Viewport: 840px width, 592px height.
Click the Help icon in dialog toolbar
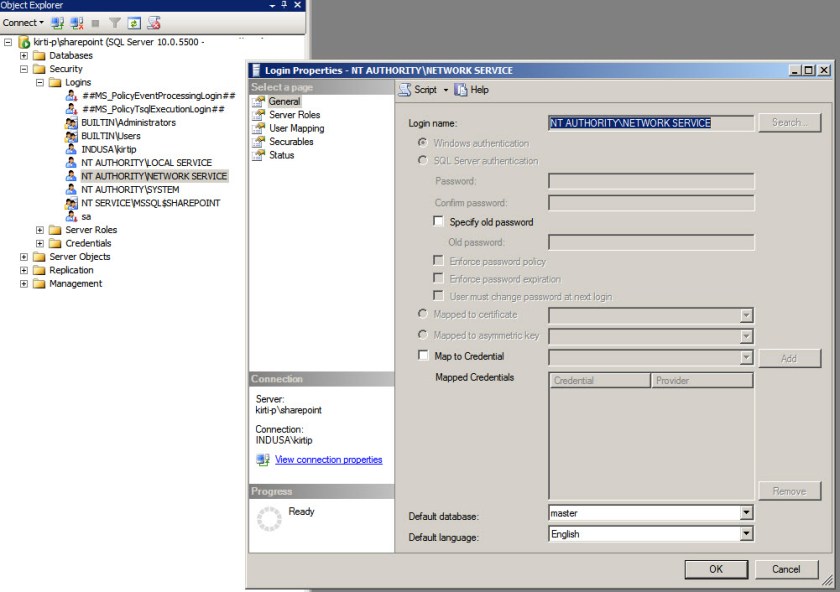(x=461, y=90)
